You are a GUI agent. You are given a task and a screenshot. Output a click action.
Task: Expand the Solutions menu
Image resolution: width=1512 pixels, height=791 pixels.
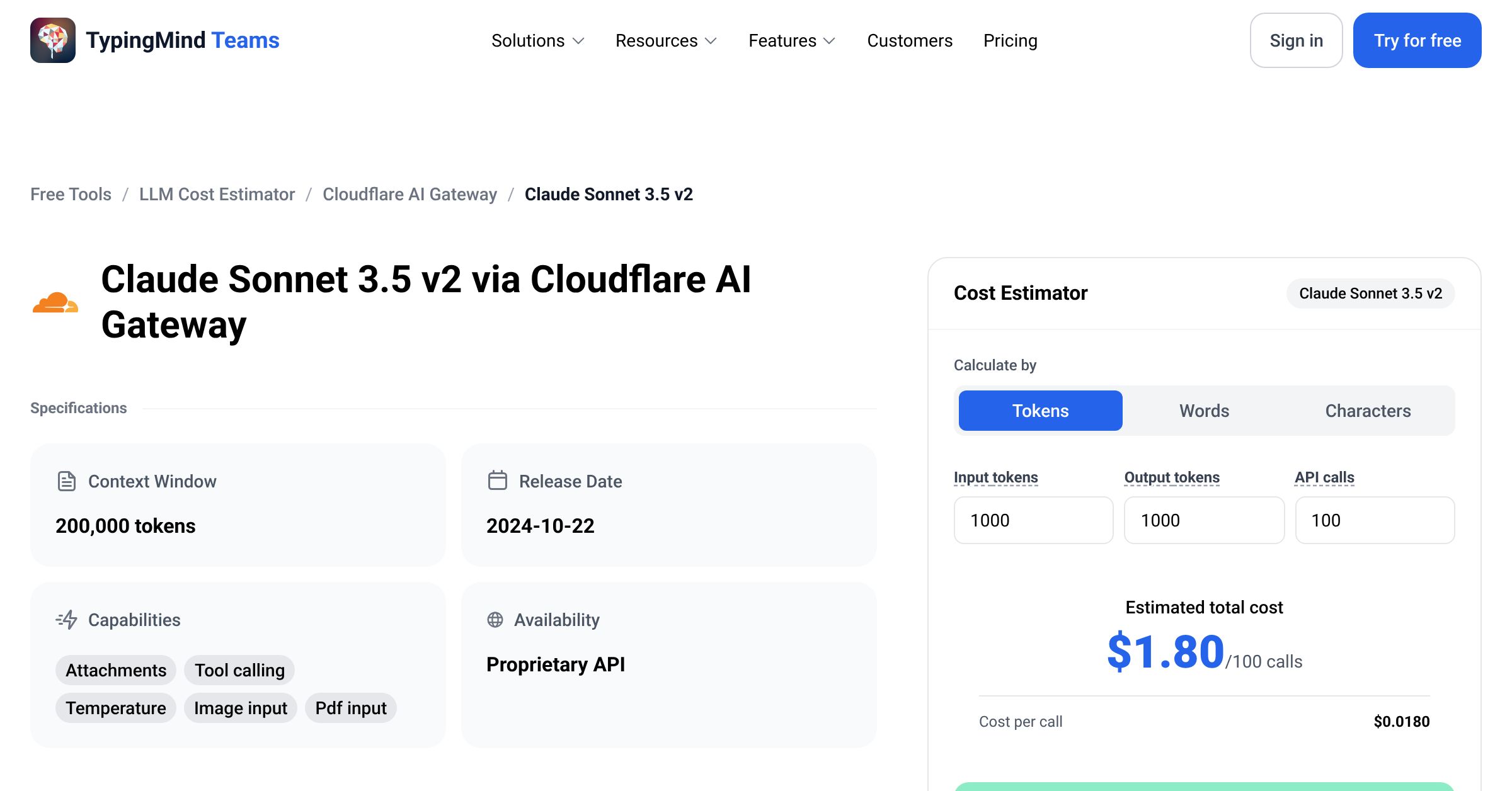click(x=538, y=40)
